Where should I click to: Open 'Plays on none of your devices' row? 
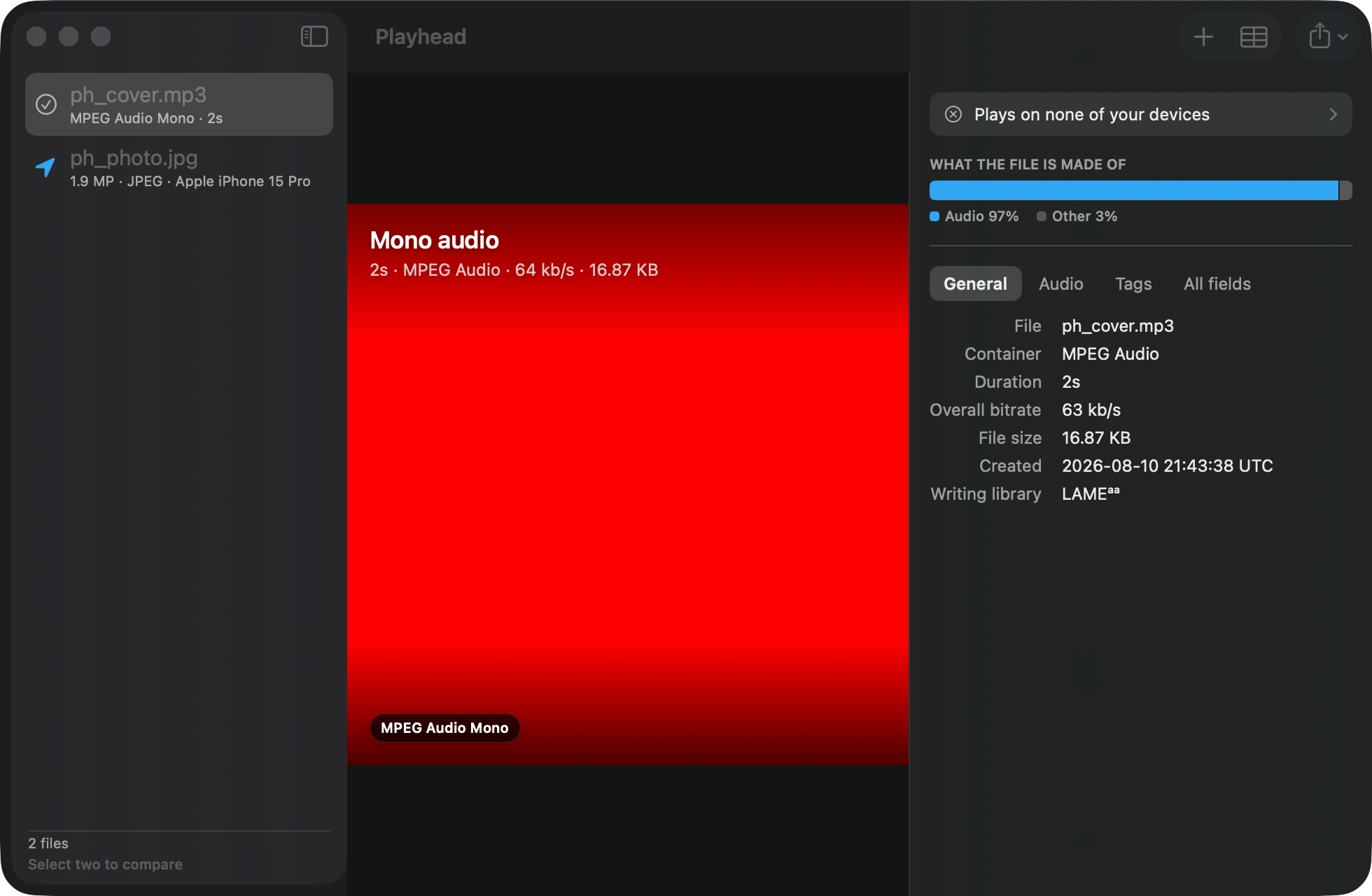[1140, 114]
